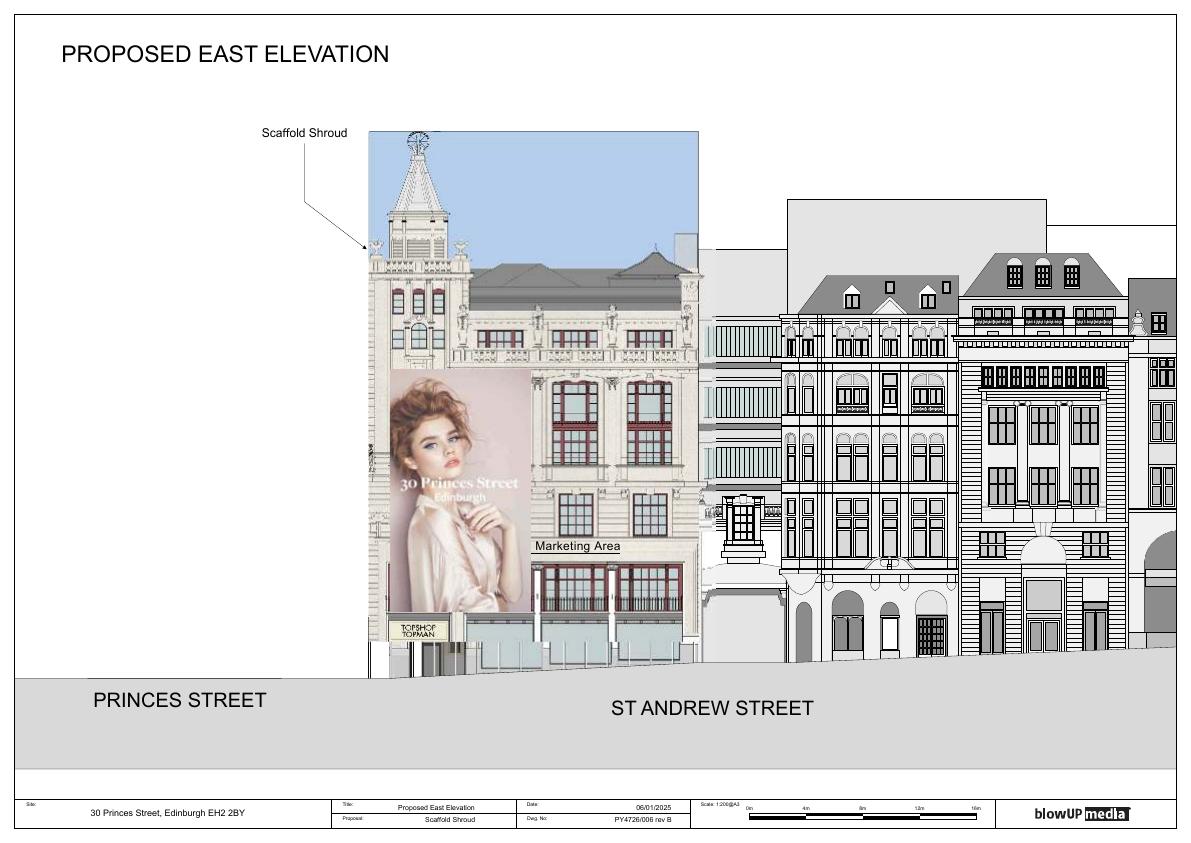The width and height of the screenshot is (1191, 843).
Task: Click the Scaffold Shroud proposal field
Action: click(x=450, y=819)
